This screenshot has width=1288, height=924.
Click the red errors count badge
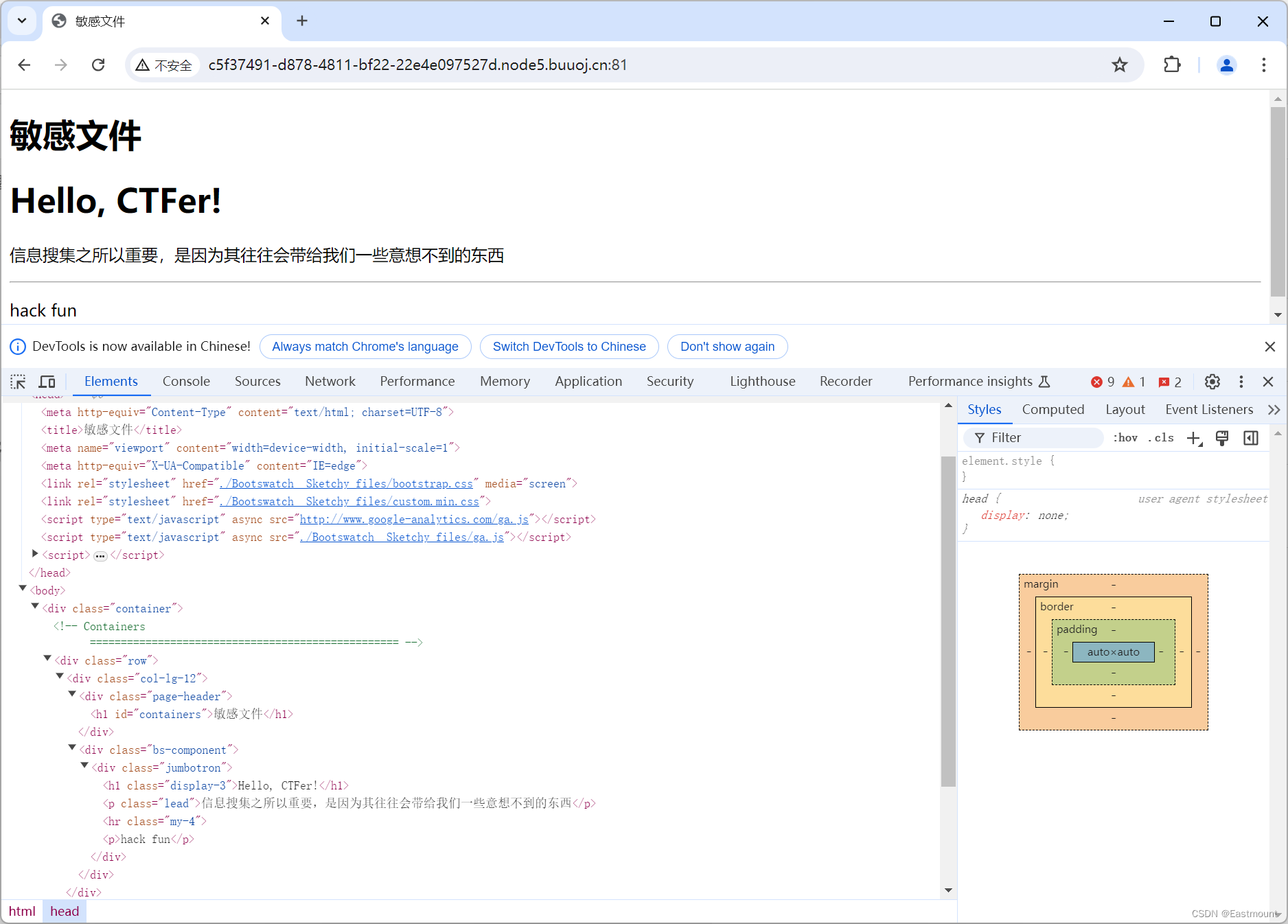coord(1103,382)
